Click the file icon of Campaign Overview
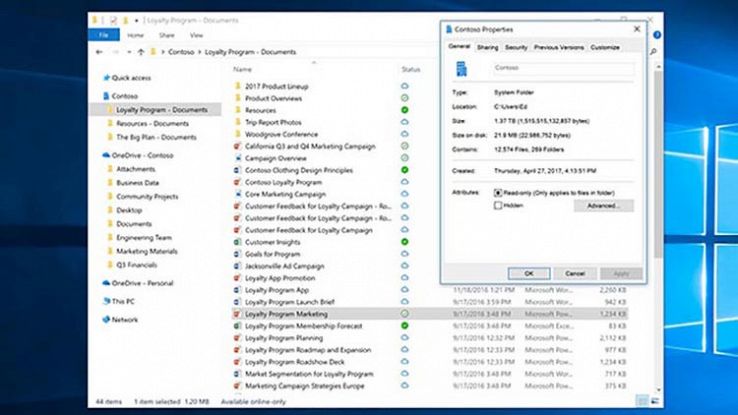This screenshot has width=738, height=415. (x=238, y=158)
